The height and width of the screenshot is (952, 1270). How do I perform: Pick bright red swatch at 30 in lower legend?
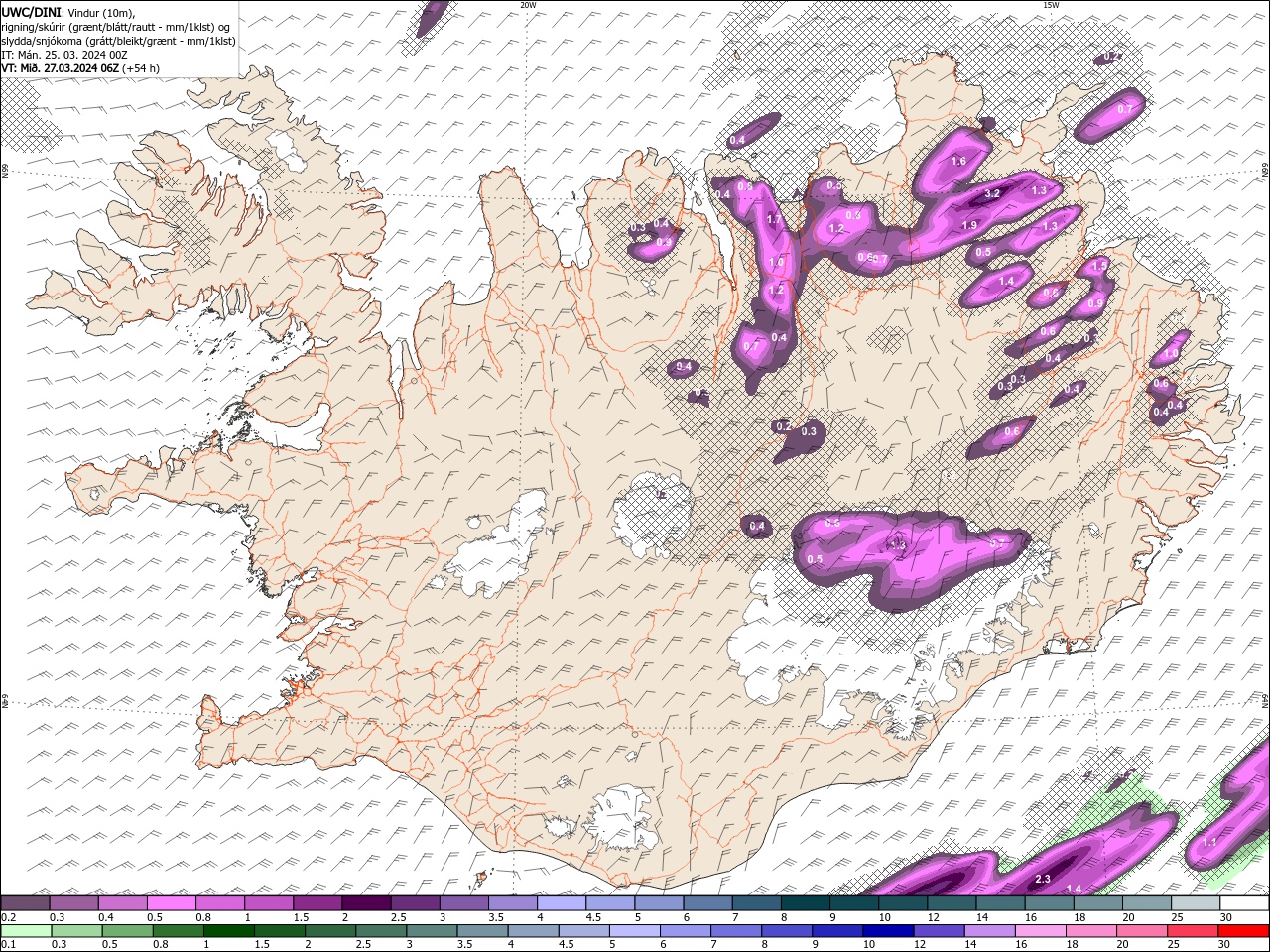coord(1244,930)
